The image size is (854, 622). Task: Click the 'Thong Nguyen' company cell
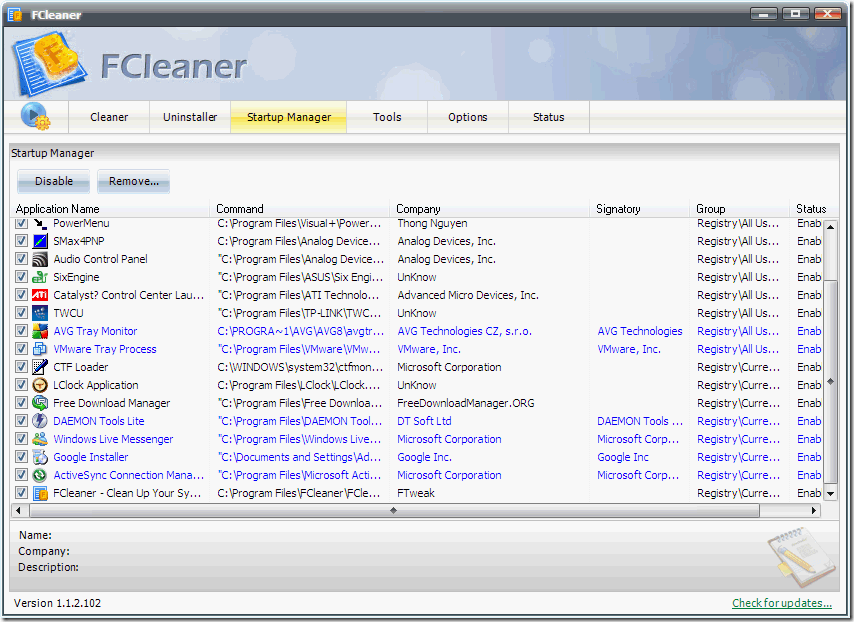(x=432, y=223)
